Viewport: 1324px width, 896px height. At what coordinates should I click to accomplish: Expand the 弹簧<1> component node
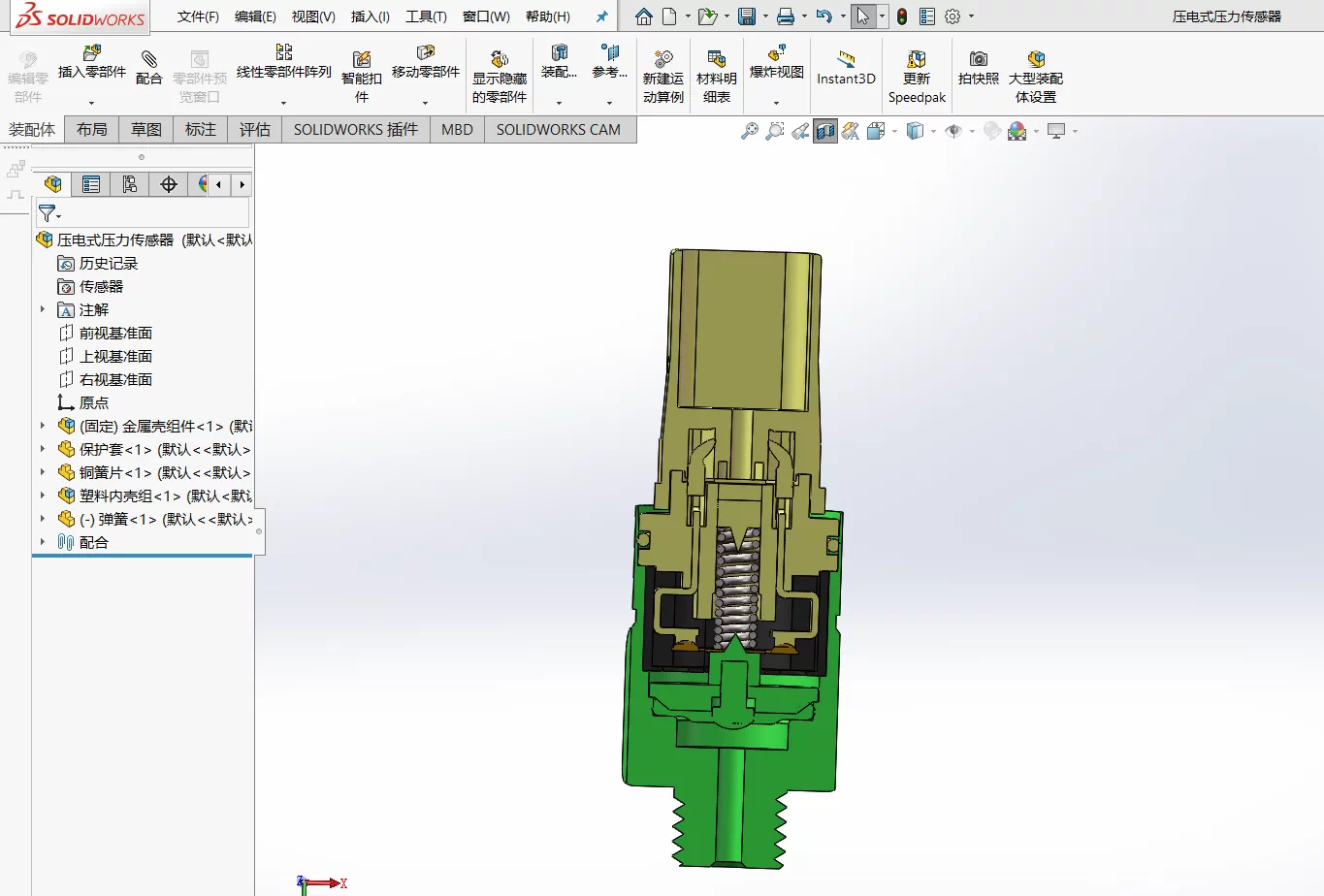pyautogui.click(x=43, y=519)
